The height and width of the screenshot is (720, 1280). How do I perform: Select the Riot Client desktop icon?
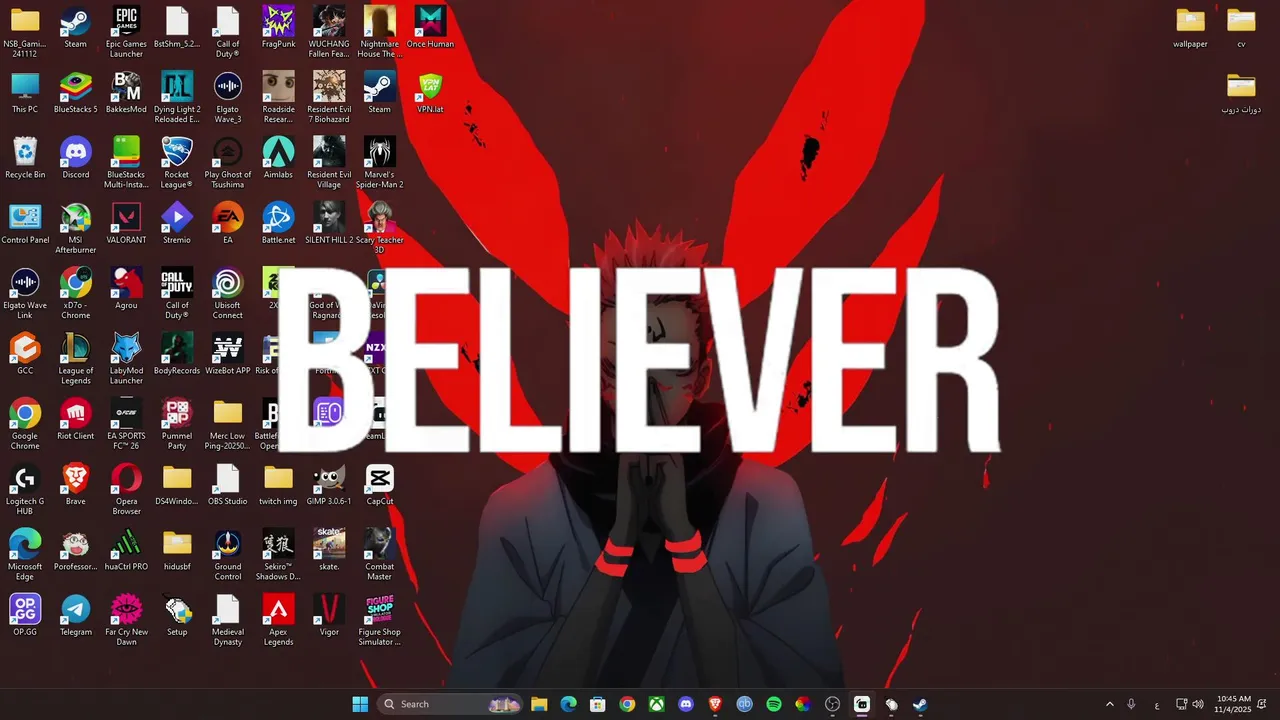pos(76,419)
